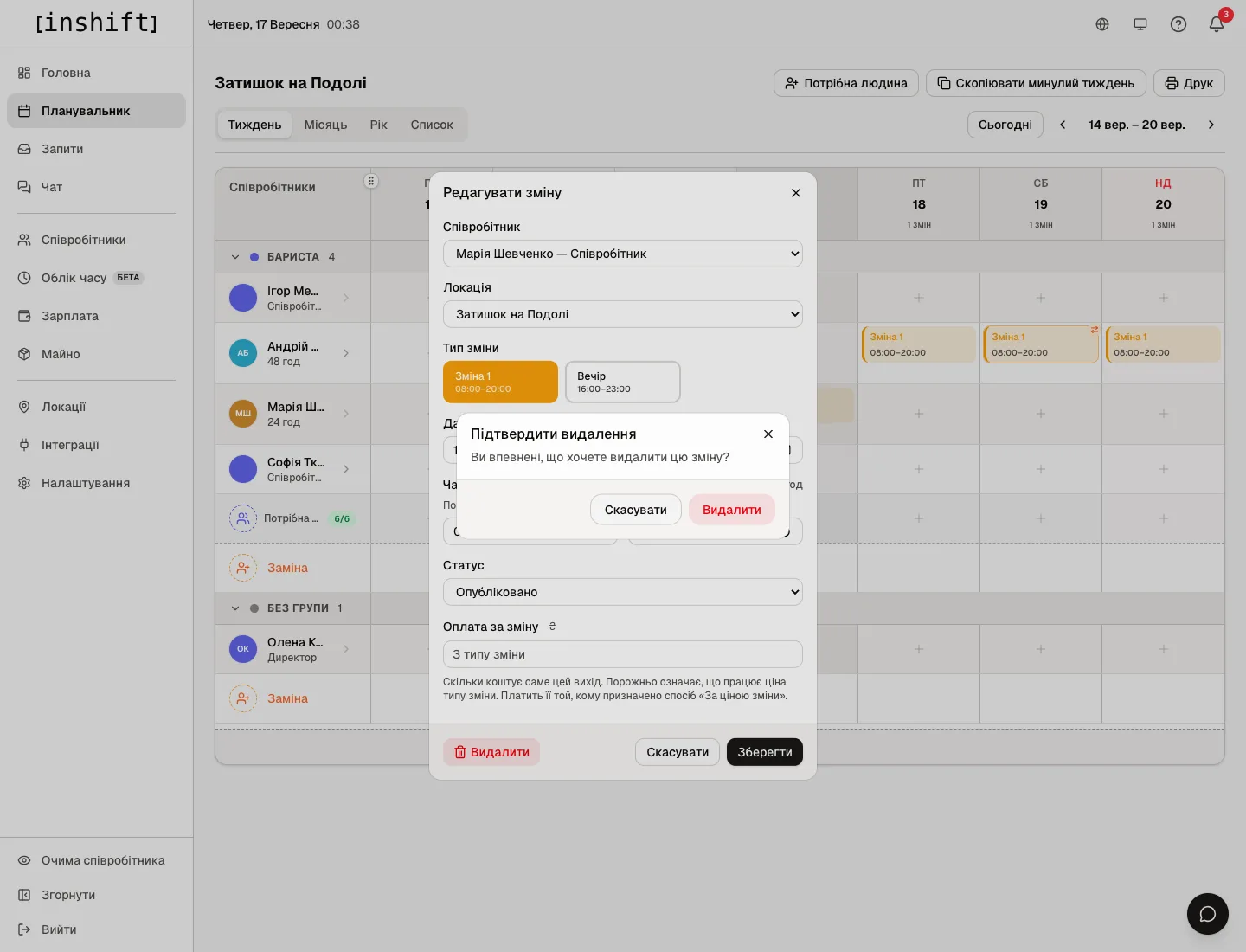Viewport: 1246px width, 952px height.
Task: Collapse the БАРИСТА group chevron
Action: pyautogui.click(x=235, y=257)
